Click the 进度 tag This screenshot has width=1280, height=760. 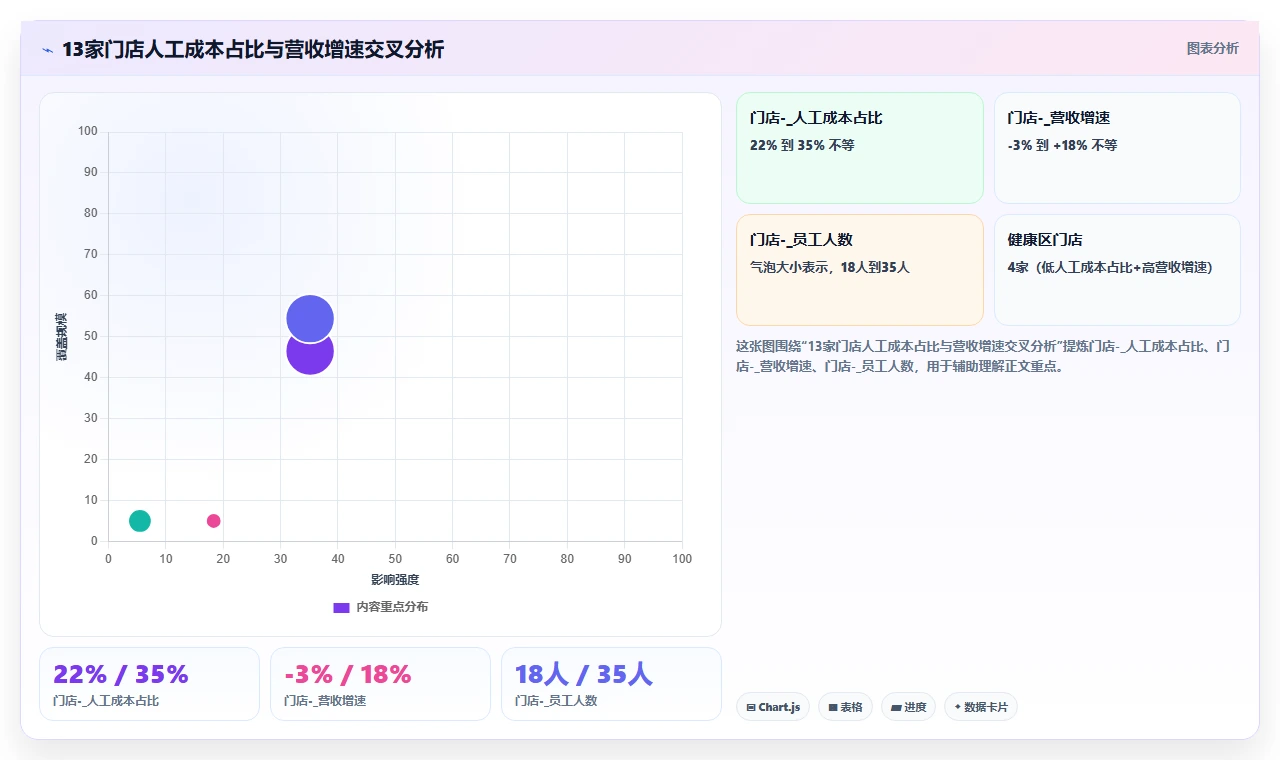pyautogui.click(x=908, y=707)
